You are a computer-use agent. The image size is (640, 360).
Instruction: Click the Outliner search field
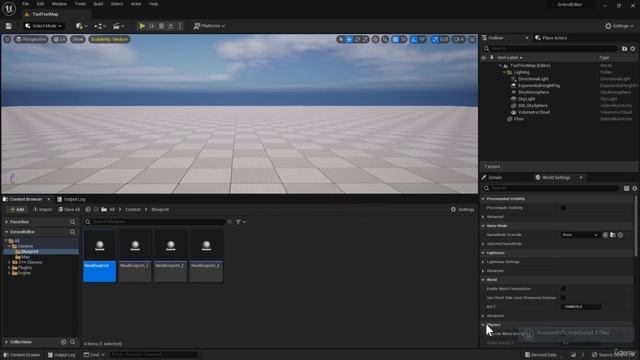tap(551, 49)
